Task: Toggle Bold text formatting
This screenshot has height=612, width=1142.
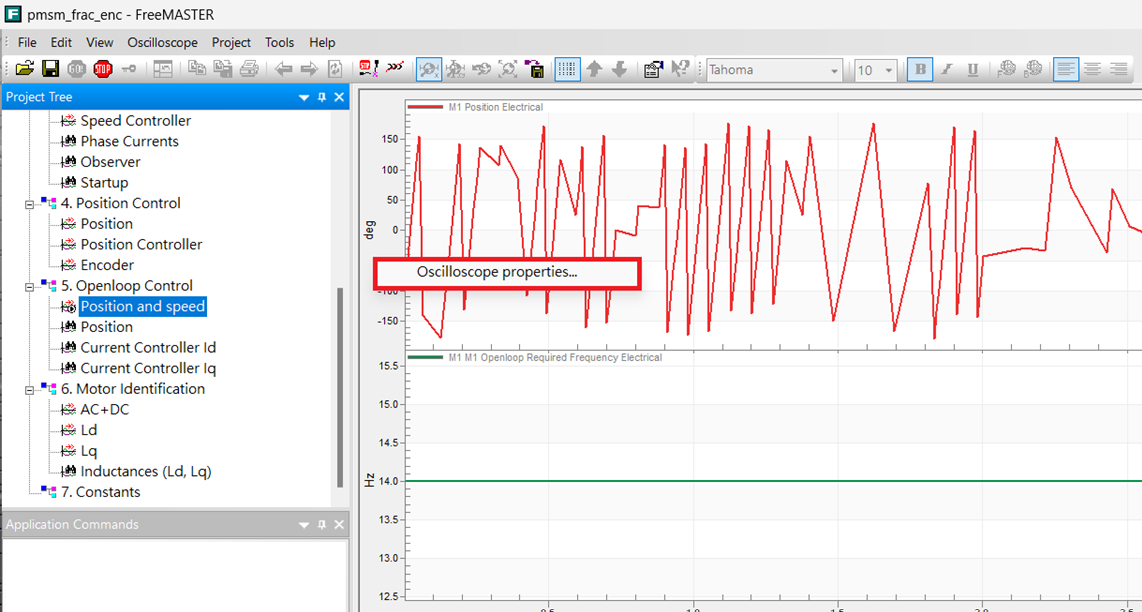Action: click(x=920, y=69)
